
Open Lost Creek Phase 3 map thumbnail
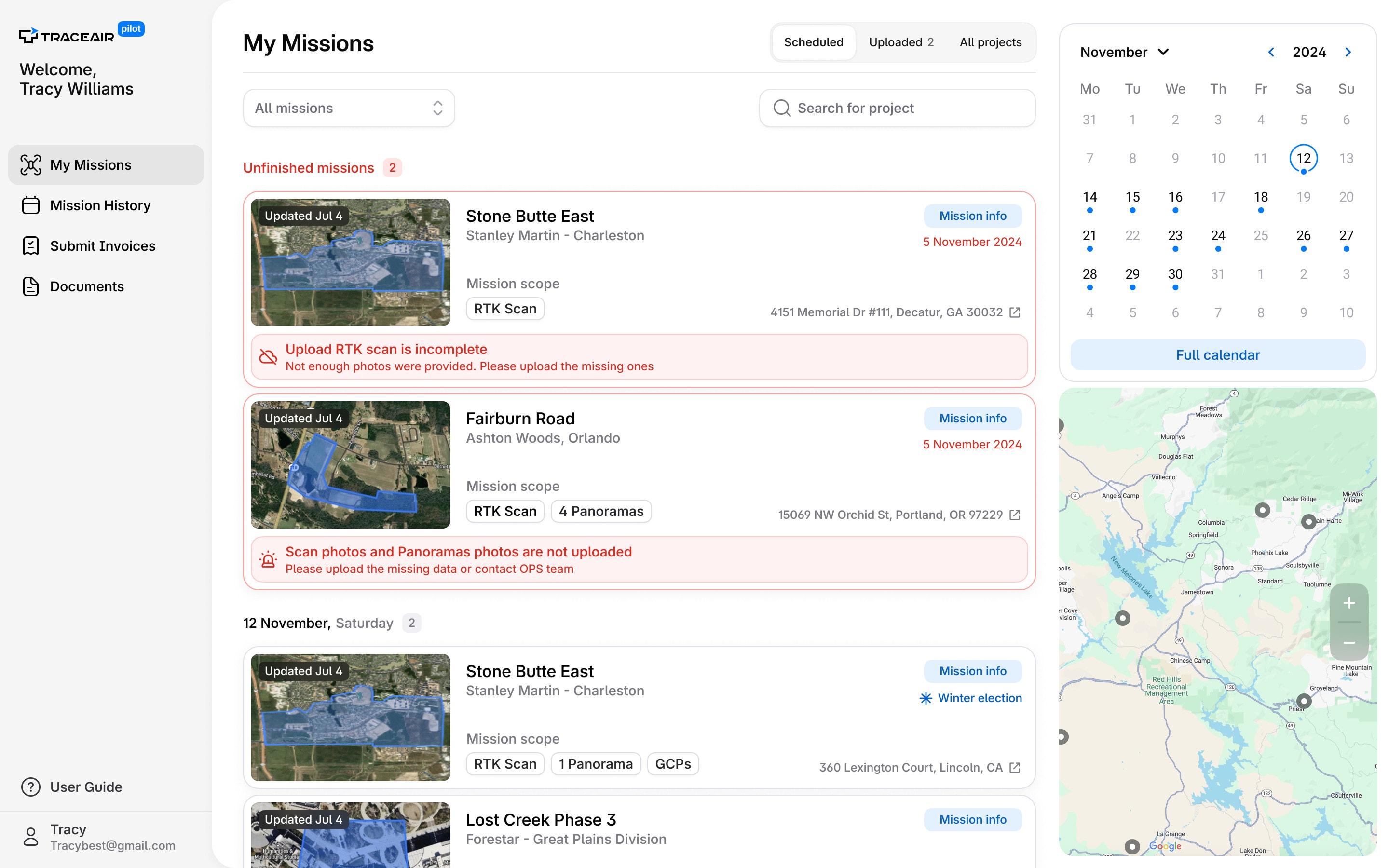(350, 835)
